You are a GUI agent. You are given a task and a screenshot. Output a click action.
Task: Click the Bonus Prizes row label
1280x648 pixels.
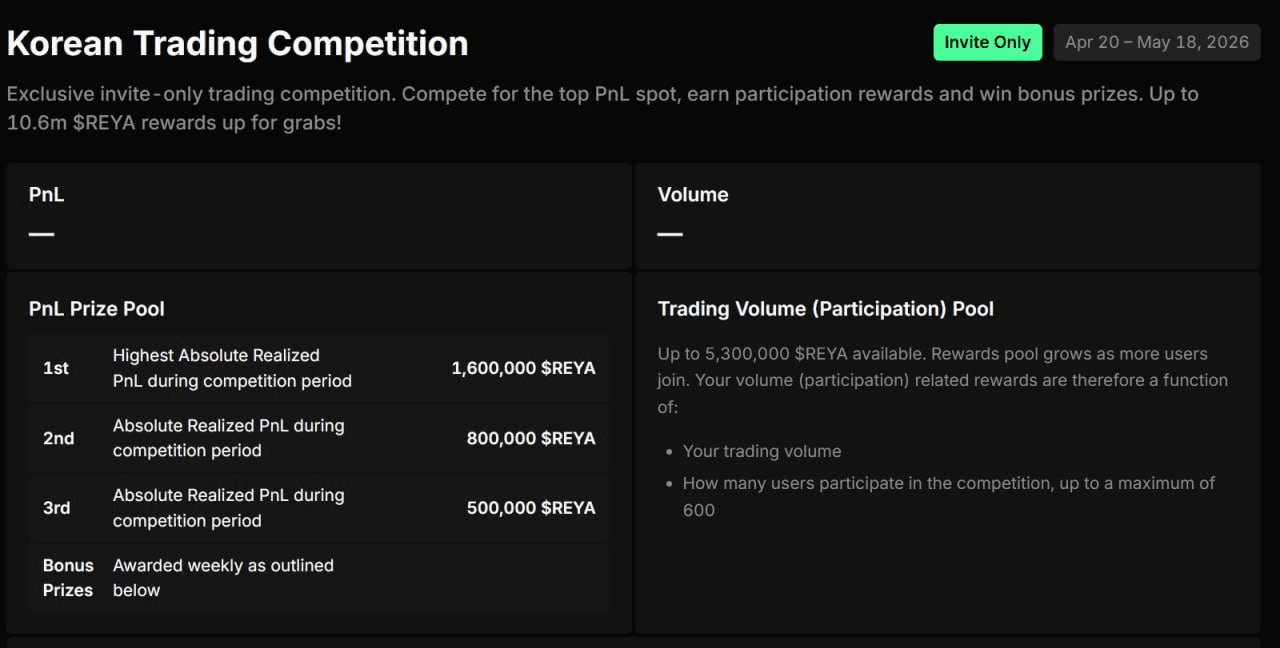[68, 578]
